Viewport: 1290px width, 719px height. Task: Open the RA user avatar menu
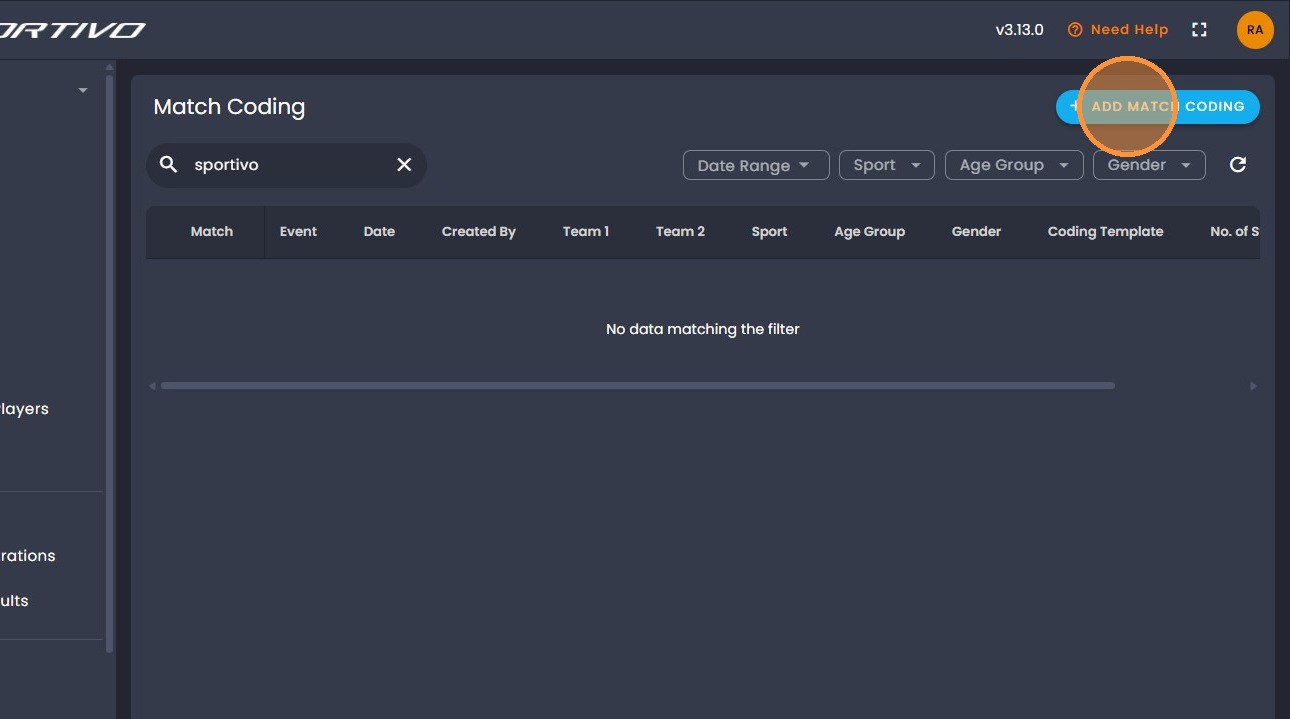point(1255,30)
